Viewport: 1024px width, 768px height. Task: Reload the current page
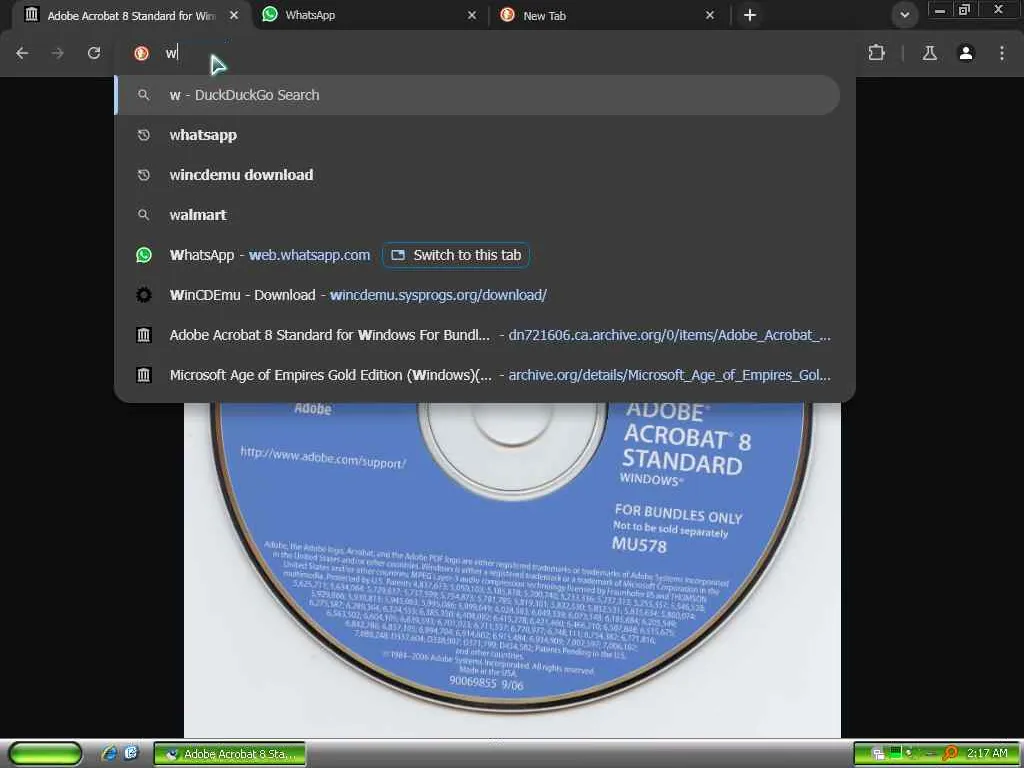[94, 53]
